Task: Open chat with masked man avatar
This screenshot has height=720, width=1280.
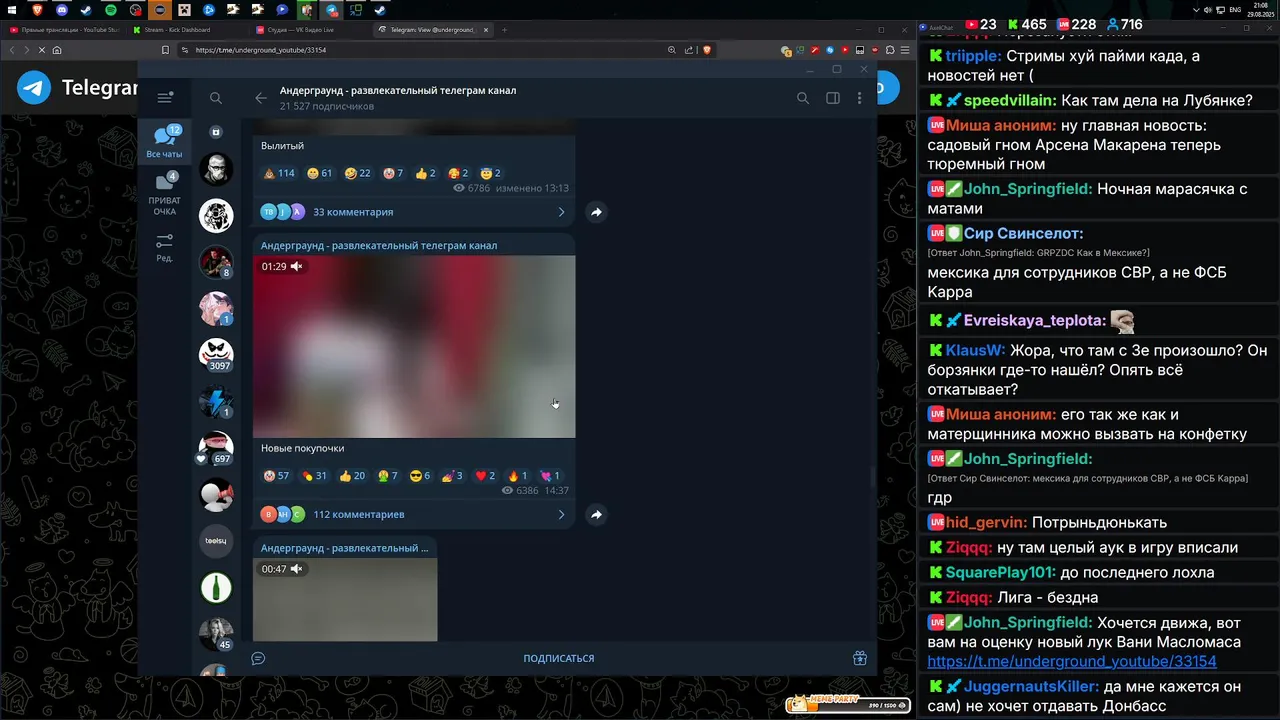Action: click(216, 169)
